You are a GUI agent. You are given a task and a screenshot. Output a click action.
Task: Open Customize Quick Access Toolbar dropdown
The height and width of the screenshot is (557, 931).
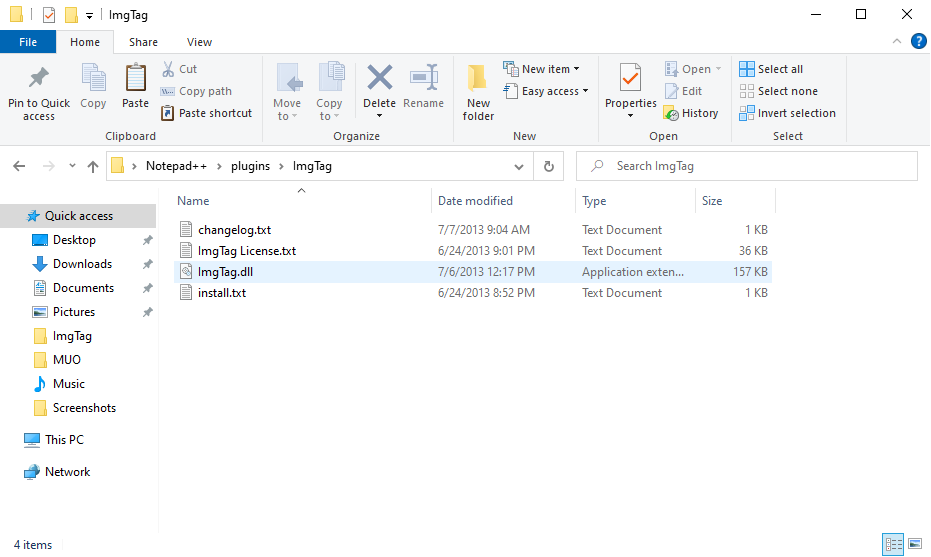click(89, 15)
